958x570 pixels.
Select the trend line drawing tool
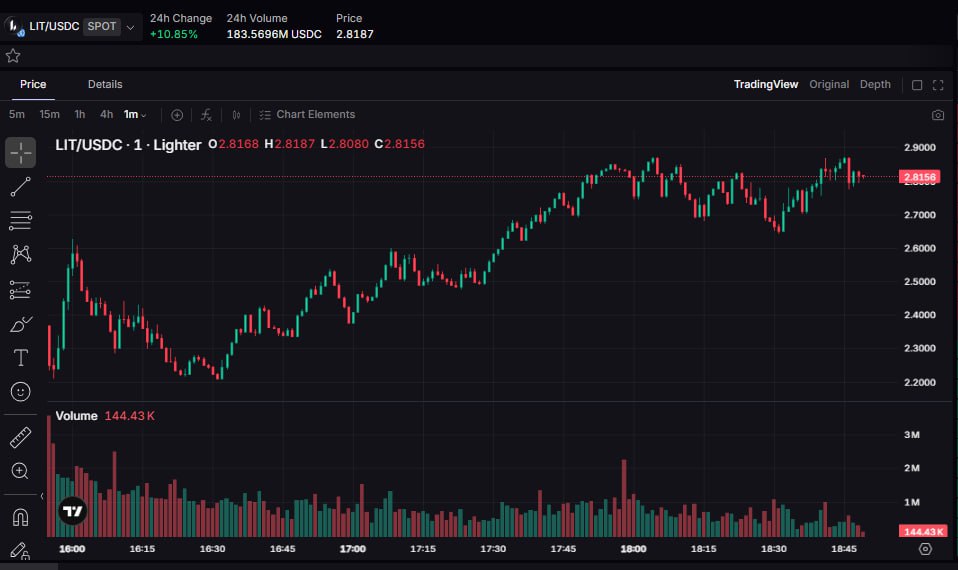tap(20, 187)
